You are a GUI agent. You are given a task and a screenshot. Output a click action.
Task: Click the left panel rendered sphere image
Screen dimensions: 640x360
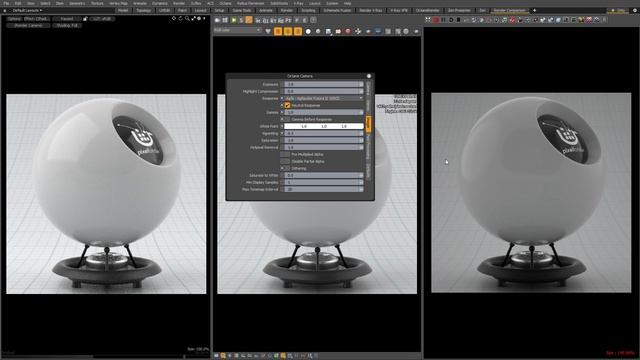(106, 194)
